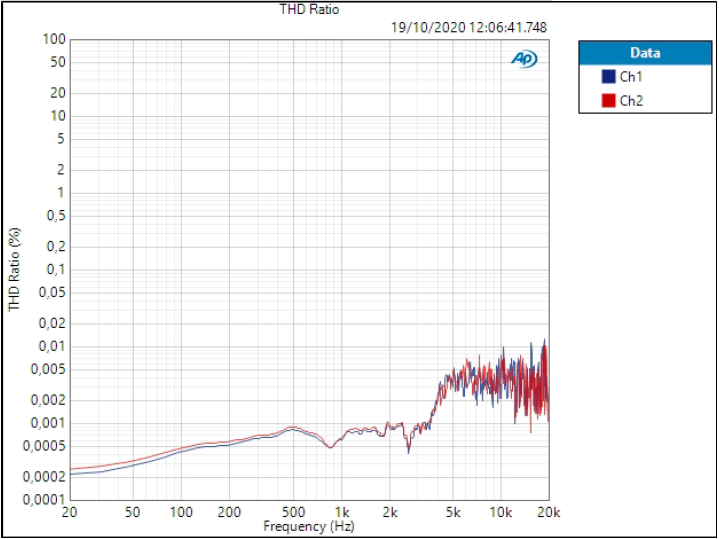Select the Ch1 blue color swatch
719x539 pixels.
pyautogui.click(x=608, y=77)
